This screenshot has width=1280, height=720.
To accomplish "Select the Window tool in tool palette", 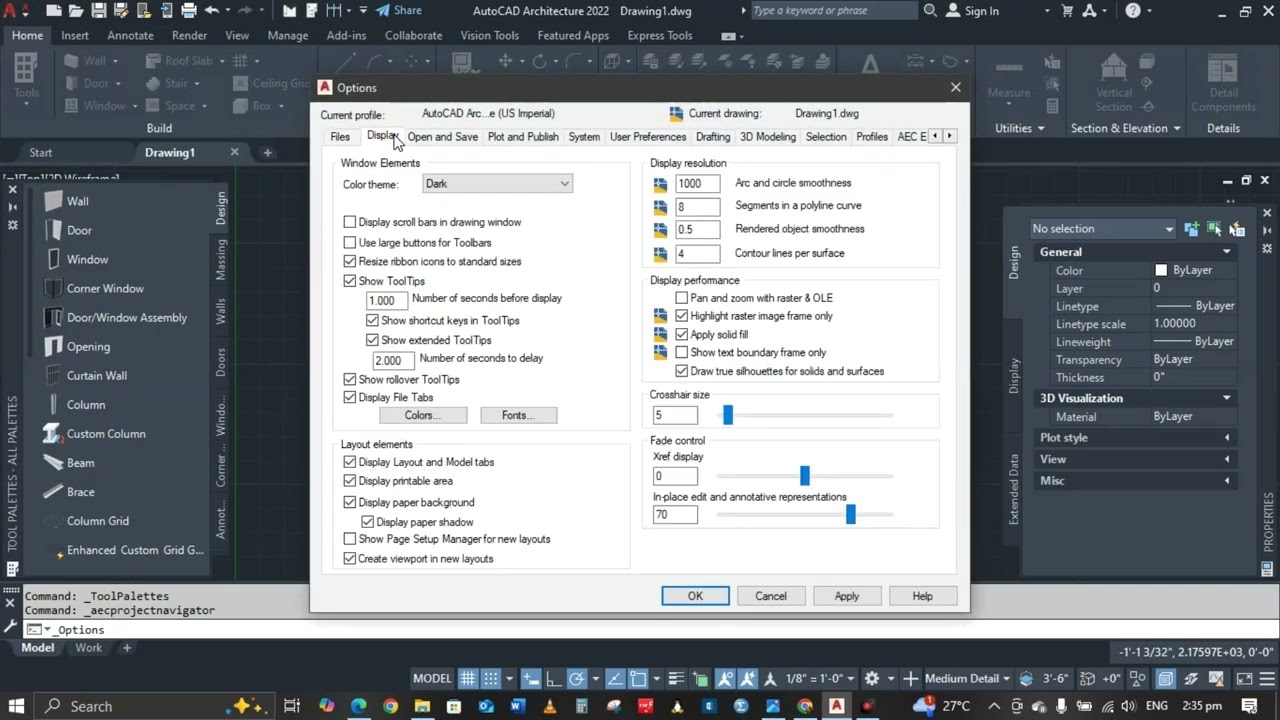I will tap(75, 259).
